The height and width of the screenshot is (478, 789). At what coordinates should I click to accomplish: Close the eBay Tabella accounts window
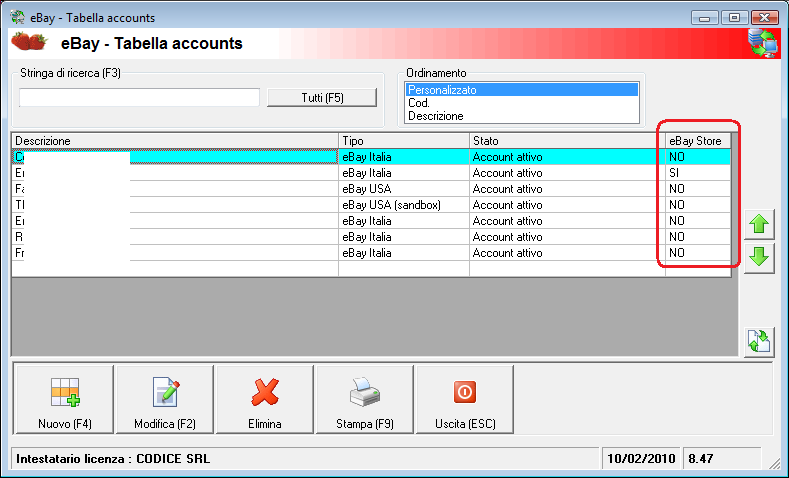click(x=764, y=18)
